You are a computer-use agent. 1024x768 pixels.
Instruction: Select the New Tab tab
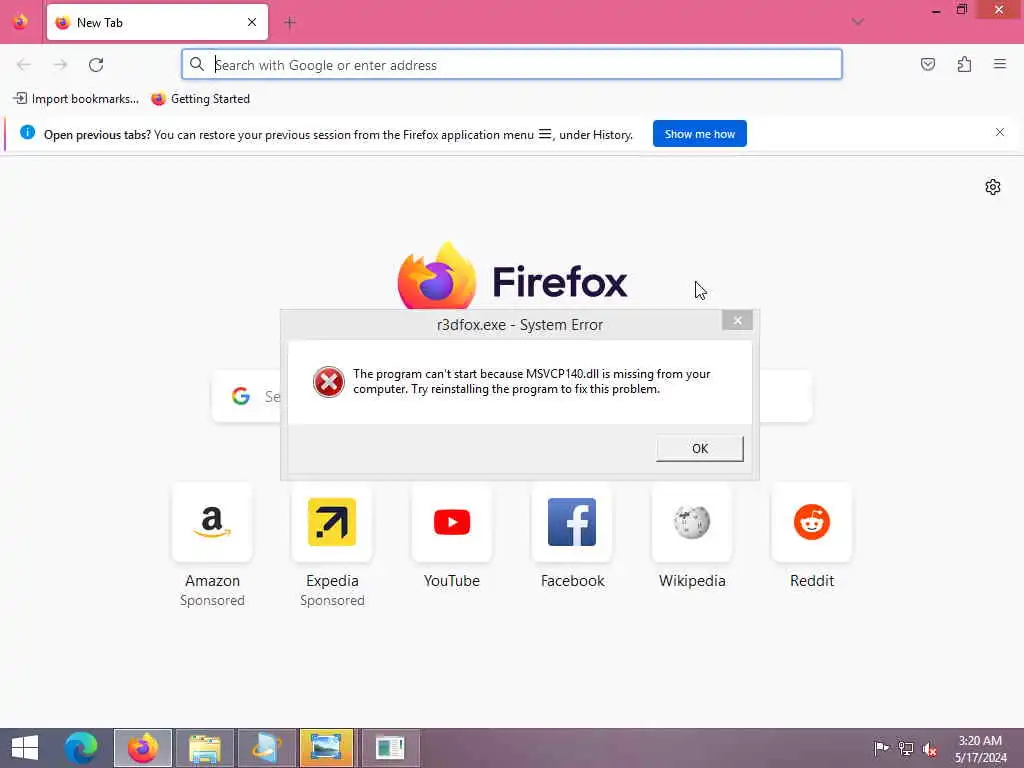(157, 22)
